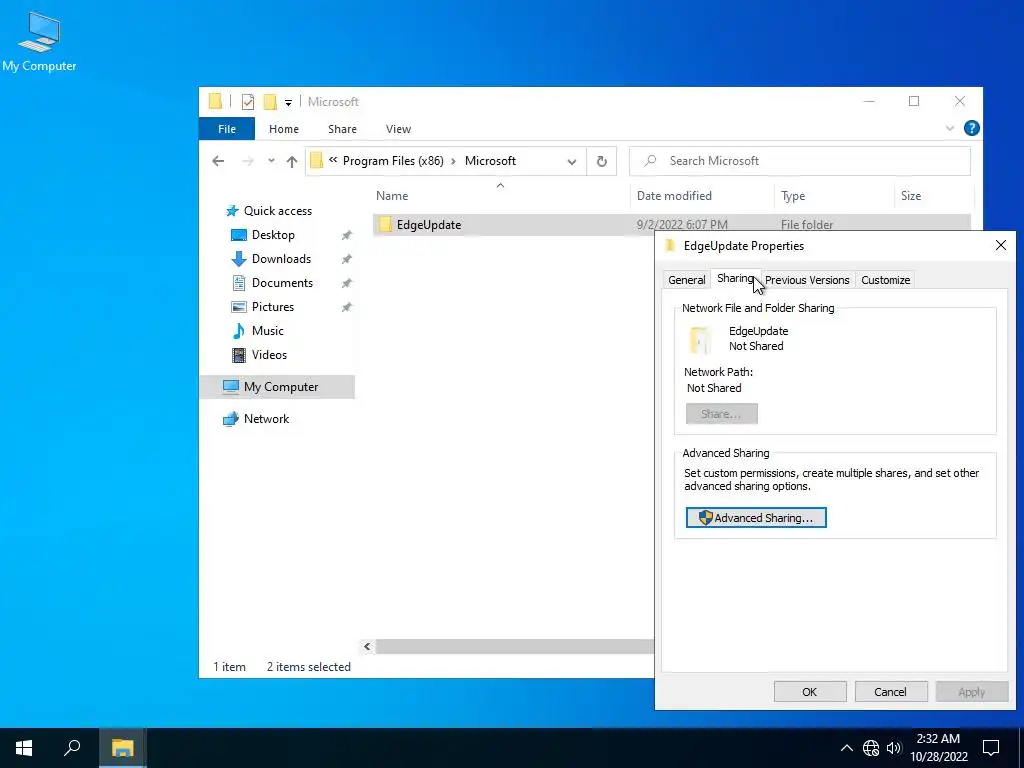Open the volume tray icon

pos(894,748)
